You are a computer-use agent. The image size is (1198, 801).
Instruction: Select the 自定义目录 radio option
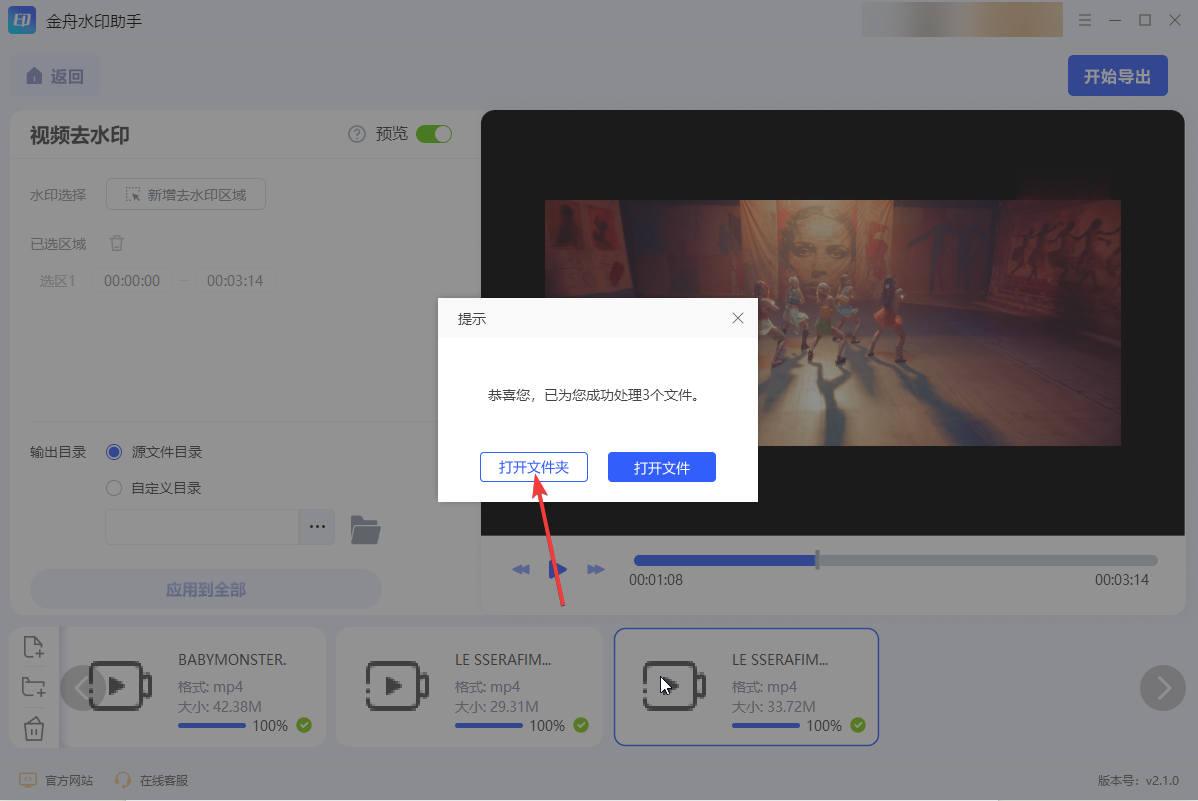114,488
